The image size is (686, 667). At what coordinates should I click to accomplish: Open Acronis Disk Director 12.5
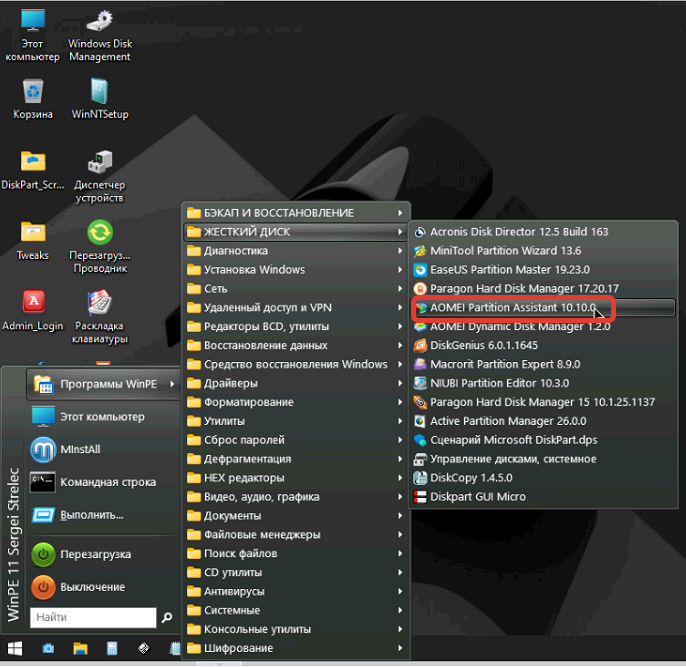pyautogui.click(x=518, y=232)
